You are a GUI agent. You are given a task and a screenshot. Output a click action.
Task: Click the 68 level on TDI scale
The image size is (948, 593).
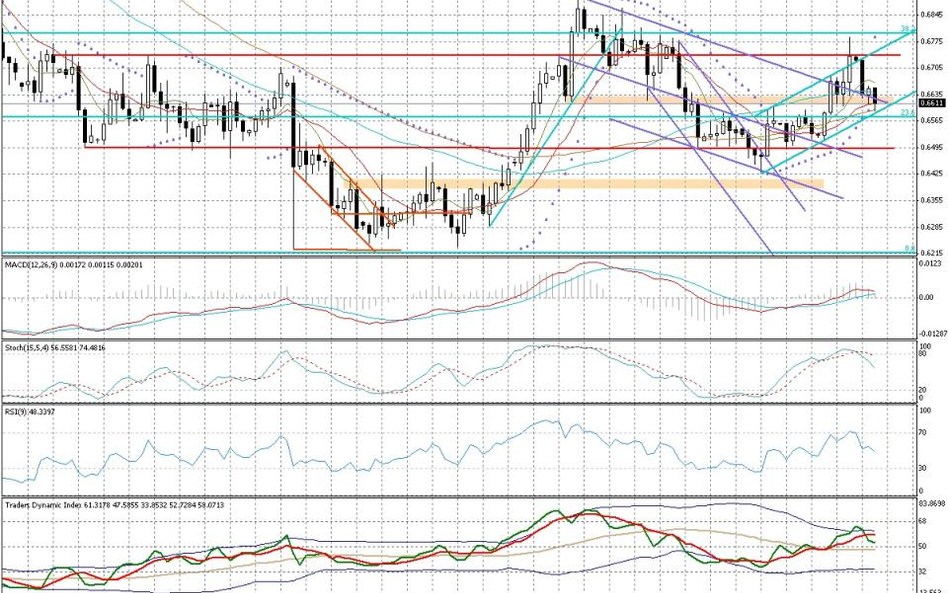pyautogui.click(x=924, y=520)
